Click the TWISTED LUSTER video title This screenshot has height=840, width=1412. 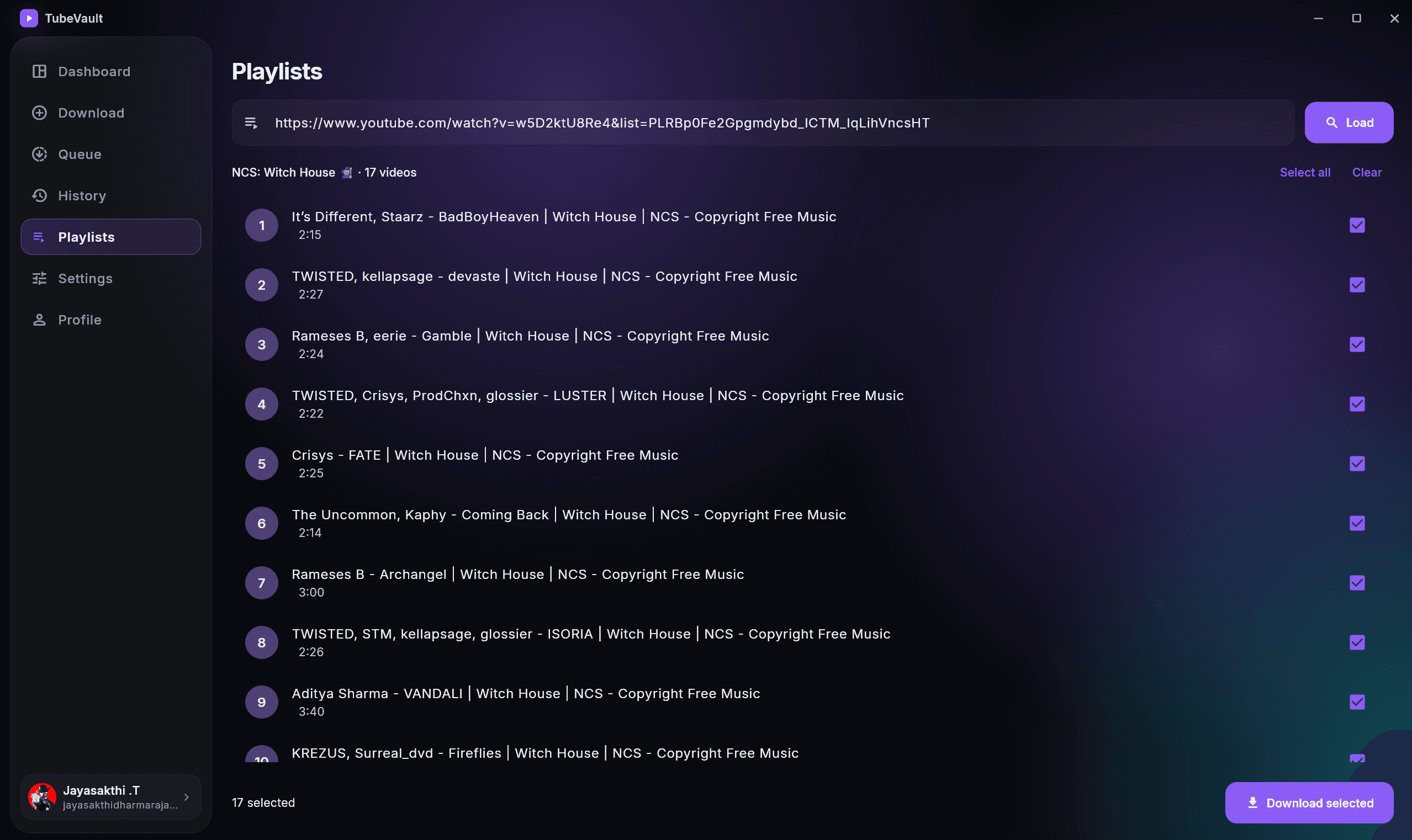coord(597,396)
